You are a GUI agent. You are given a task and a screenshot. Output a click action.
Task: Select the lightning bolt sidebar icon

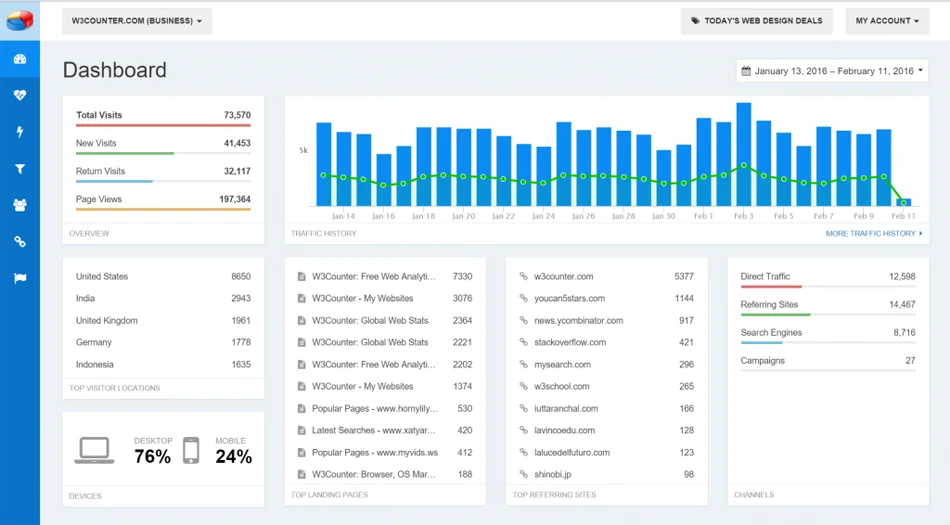pos(19,132)
